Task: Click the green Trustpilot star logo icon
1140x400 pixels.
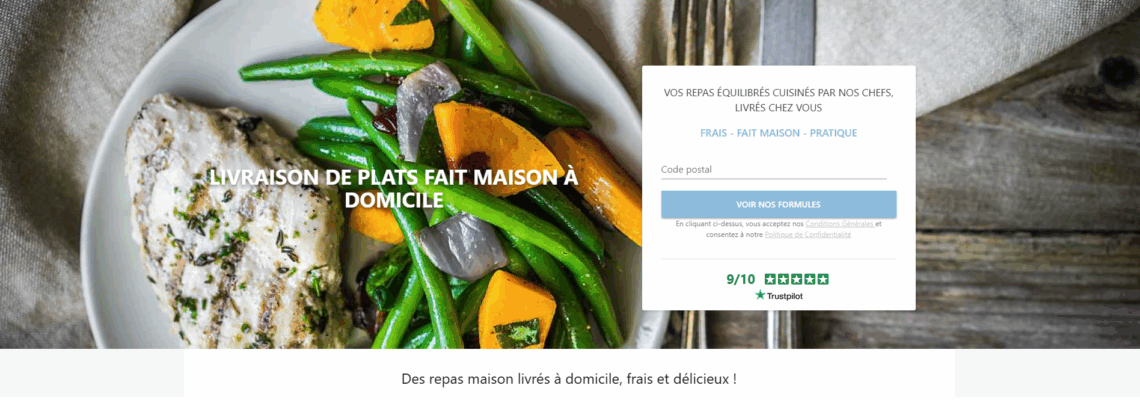Action: point(760,295)
